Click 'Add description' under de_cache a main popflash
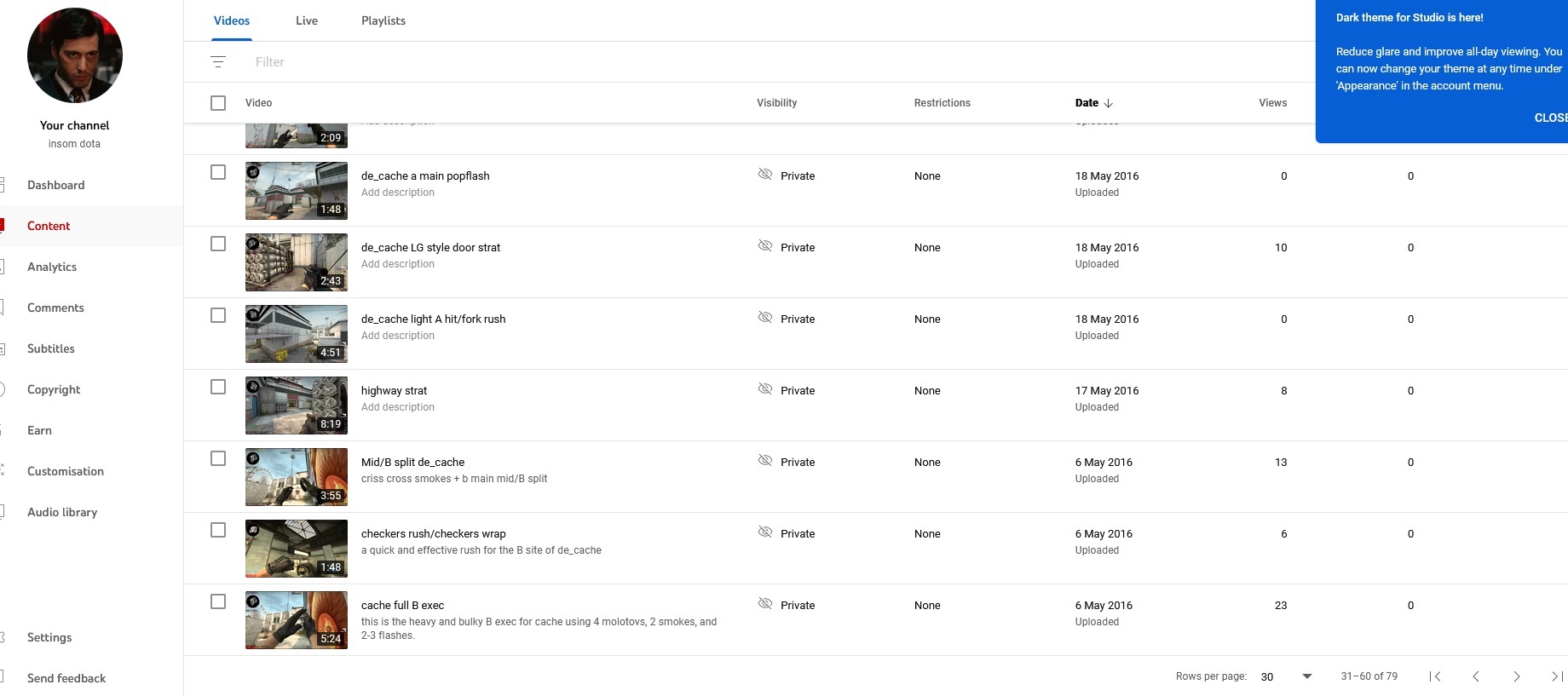The width and height of the screenshot is (1568, 696). pyautogui.click(x=397, y=193)
